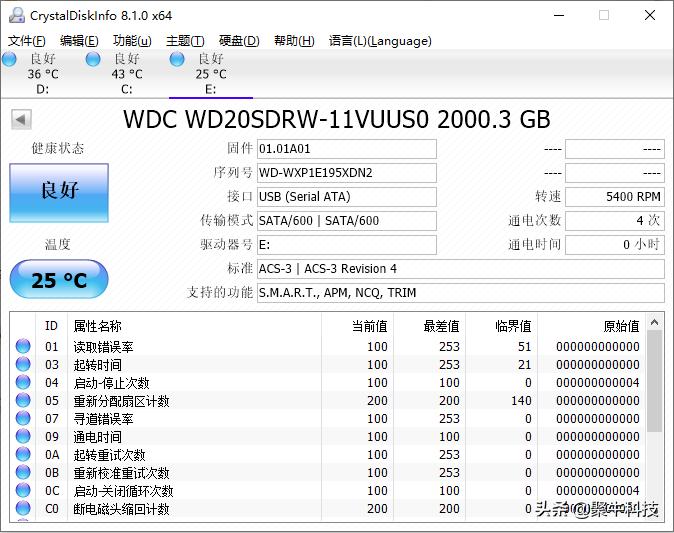
Task: Close the CrystalDiskInfo window
Action: point(650,15)
